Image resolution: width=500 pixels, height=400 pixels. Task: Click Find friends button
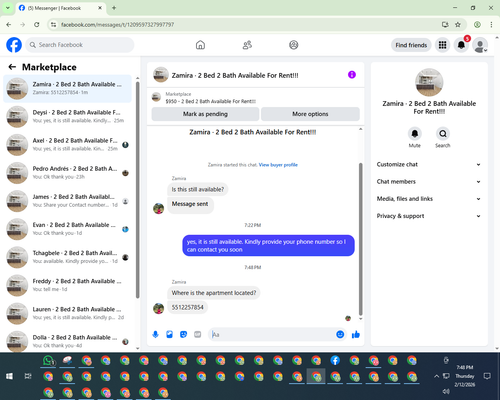coord(411,45)
